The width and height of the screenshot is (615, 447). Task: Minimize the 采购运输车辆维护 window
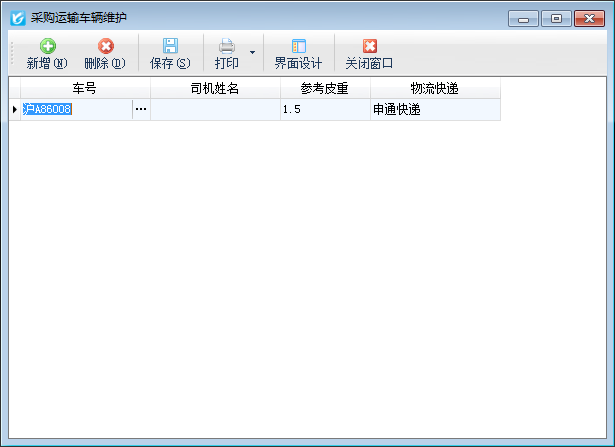click(x=523, y=18)
